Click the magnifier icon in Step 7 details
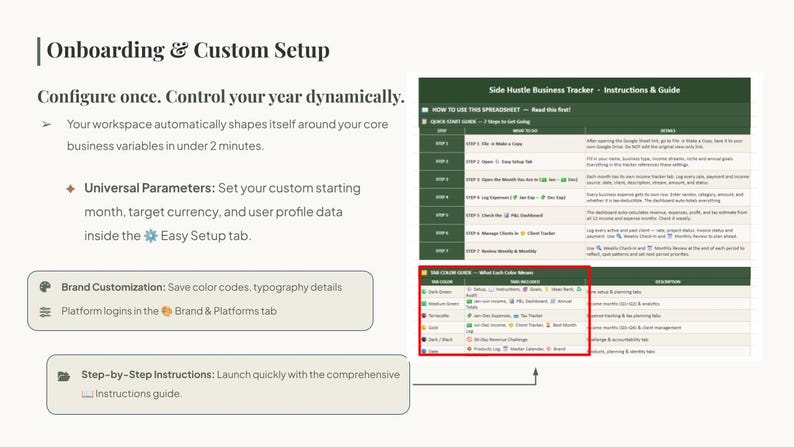The height and width of the screenshot is (447, 794). point(599,248)
